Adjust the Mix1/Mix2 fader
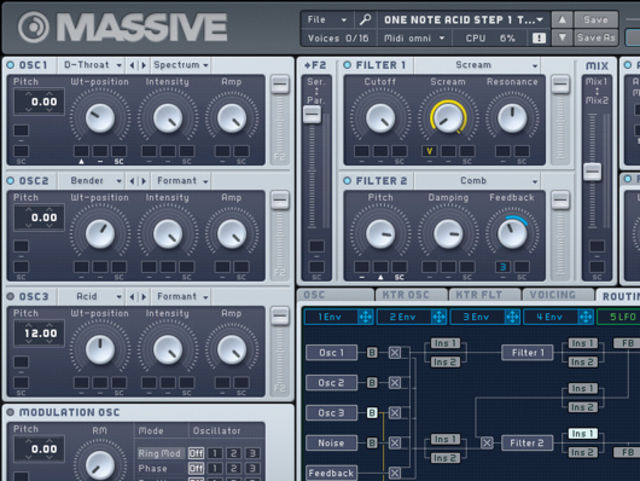The width and height of the screenshot is (640, 481). (592, 171)
